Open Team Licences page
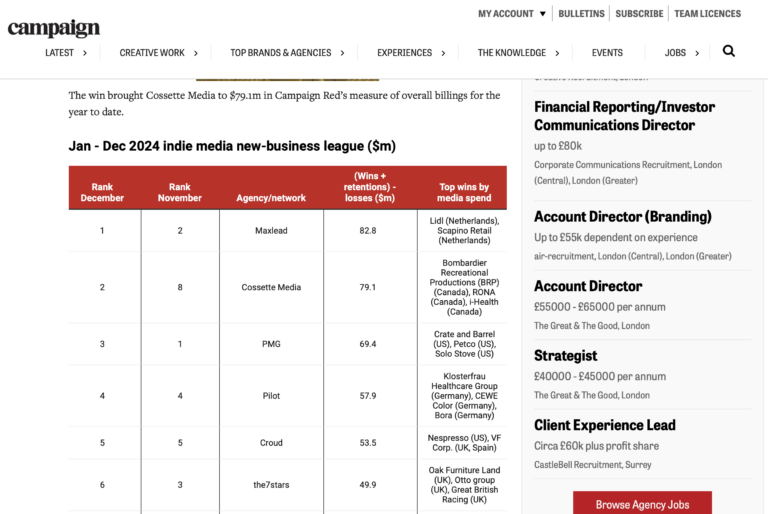This screenshot has height=514, width=768. click(707, 14)
